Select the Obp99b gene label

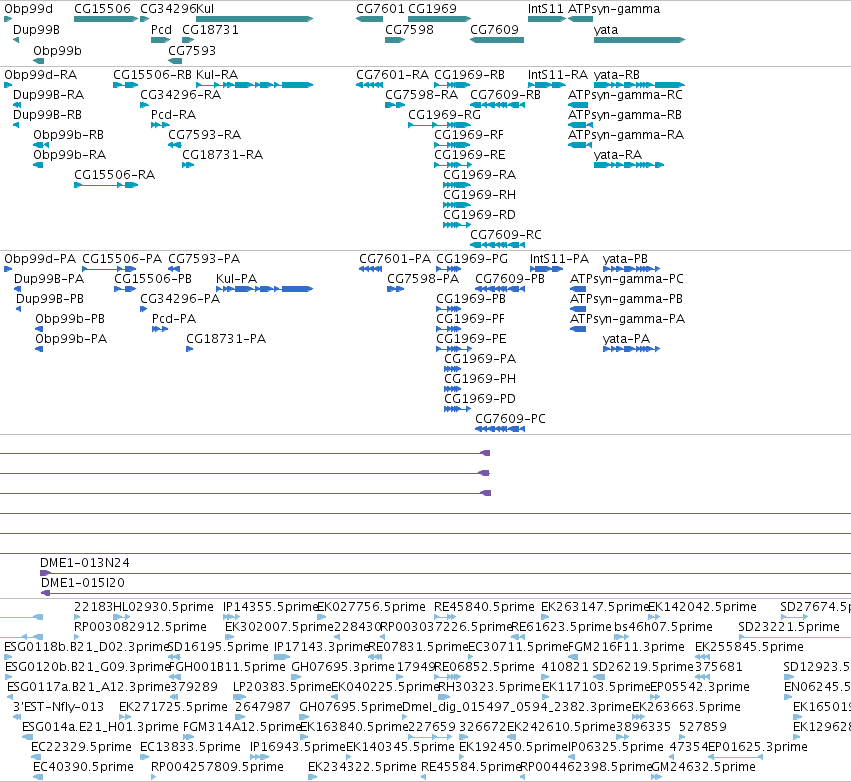point(58,50)
